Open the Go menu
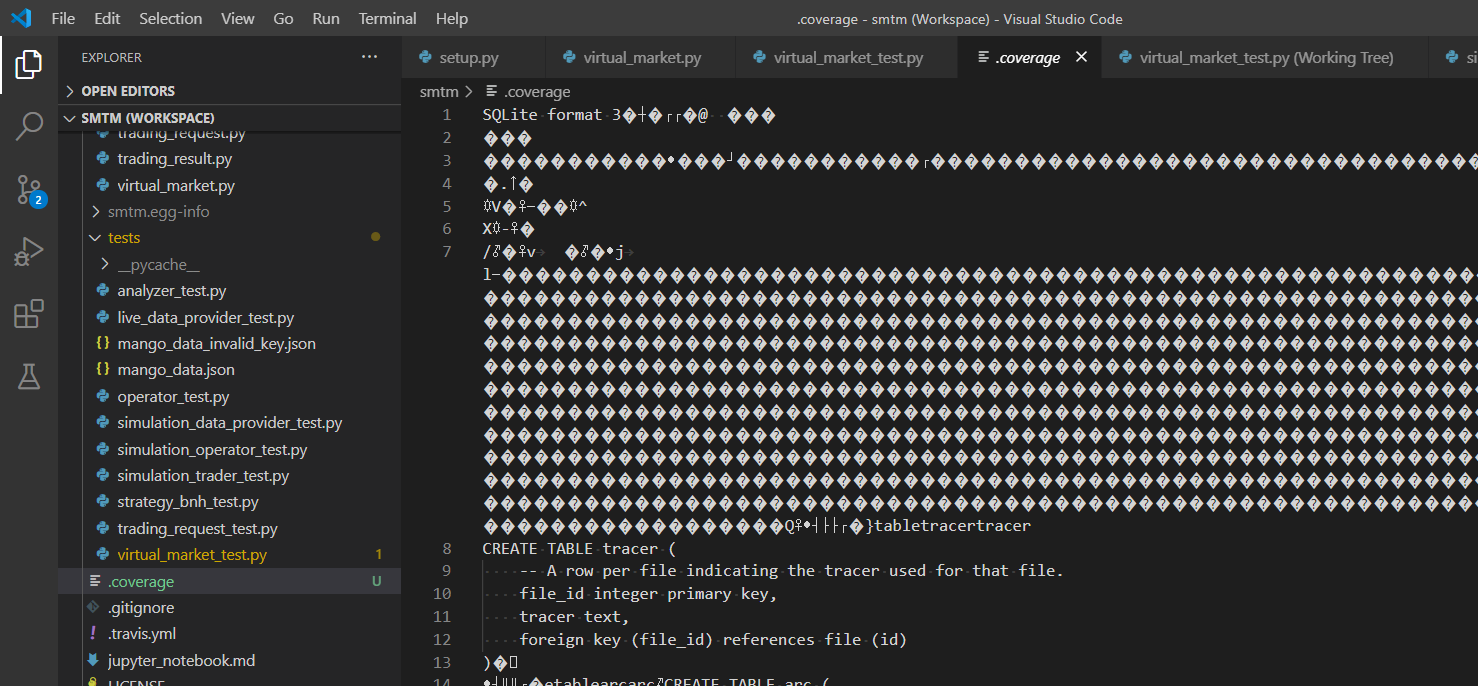This screenshot has height=686, width=1478. click(x=283, y=18)
